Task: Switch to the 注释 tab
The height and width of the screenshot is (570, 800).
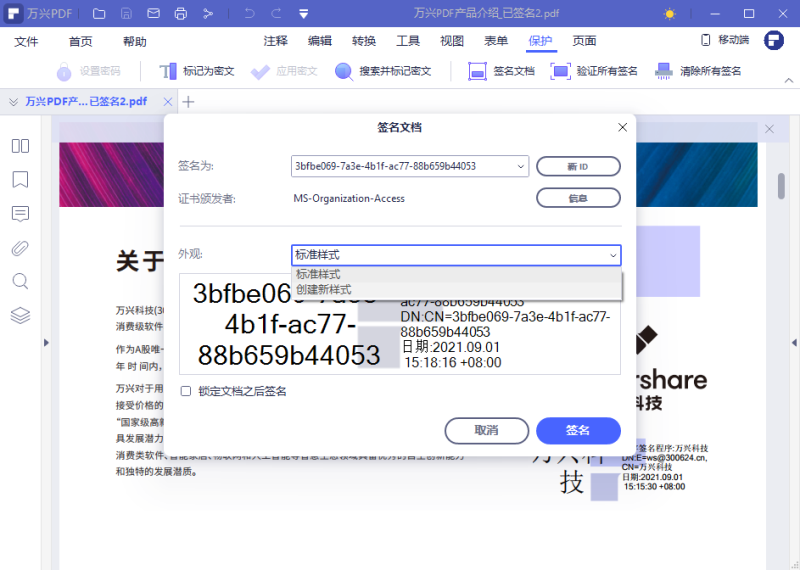Action: [x=276, y=41]
